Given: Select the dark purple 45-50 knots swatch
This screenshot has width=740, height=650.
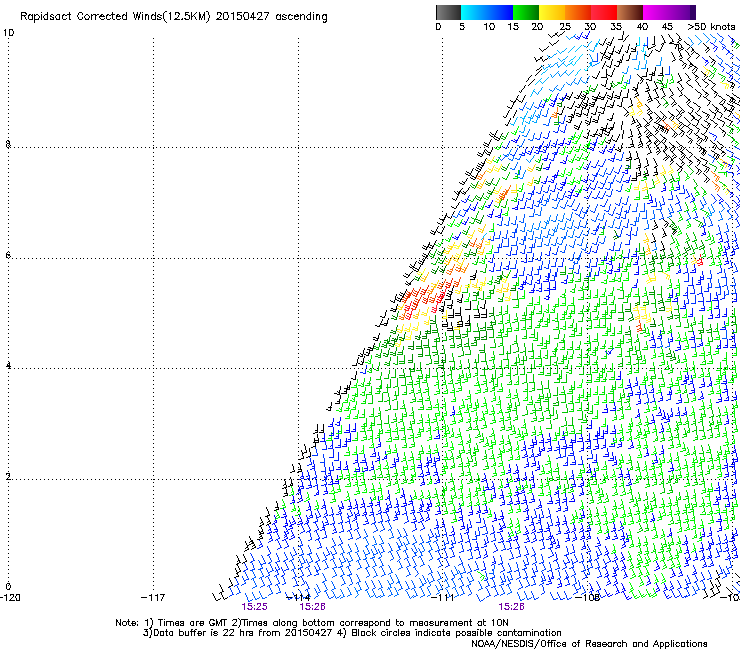Looking at the screenshot, I should [682, 12].
